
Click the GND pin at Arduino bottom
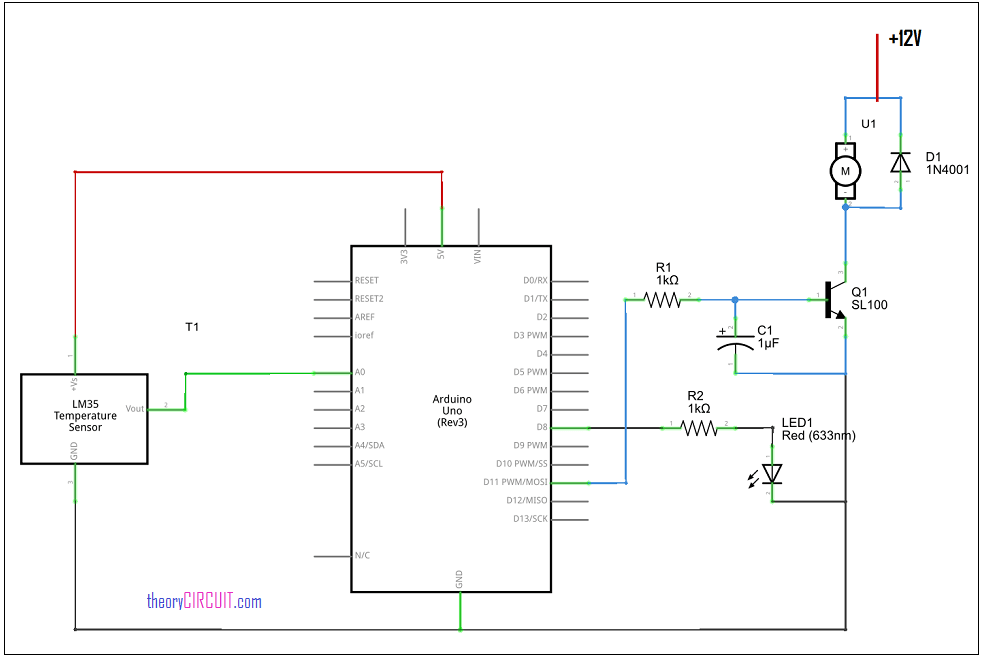(x=460, y=590)
